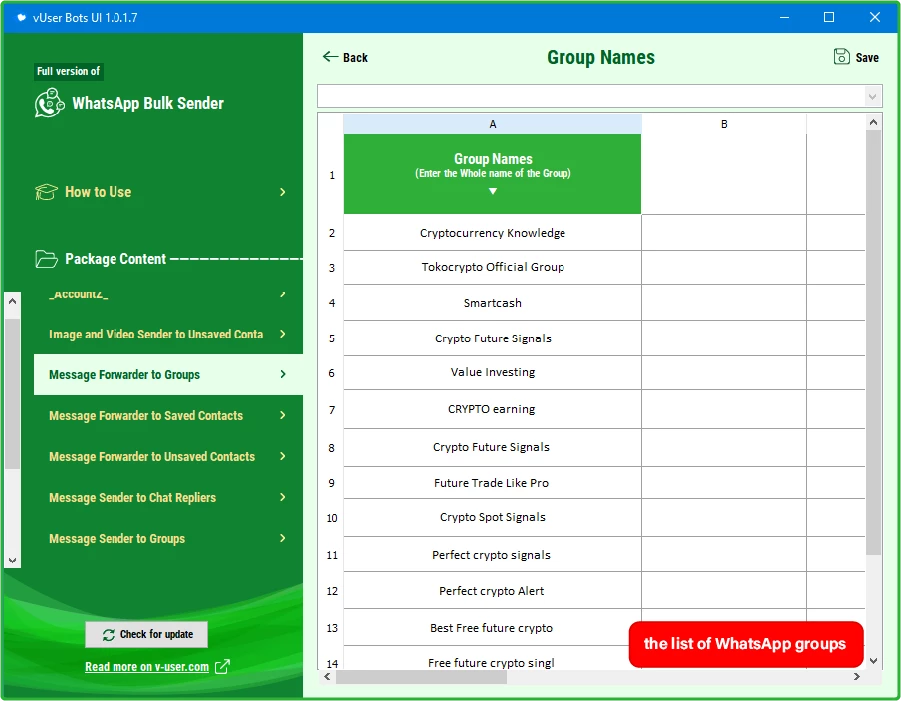This screenshot has height=701, width=901.
Task: Click the Back arrow icon
Action: click(x=330, y=56)
